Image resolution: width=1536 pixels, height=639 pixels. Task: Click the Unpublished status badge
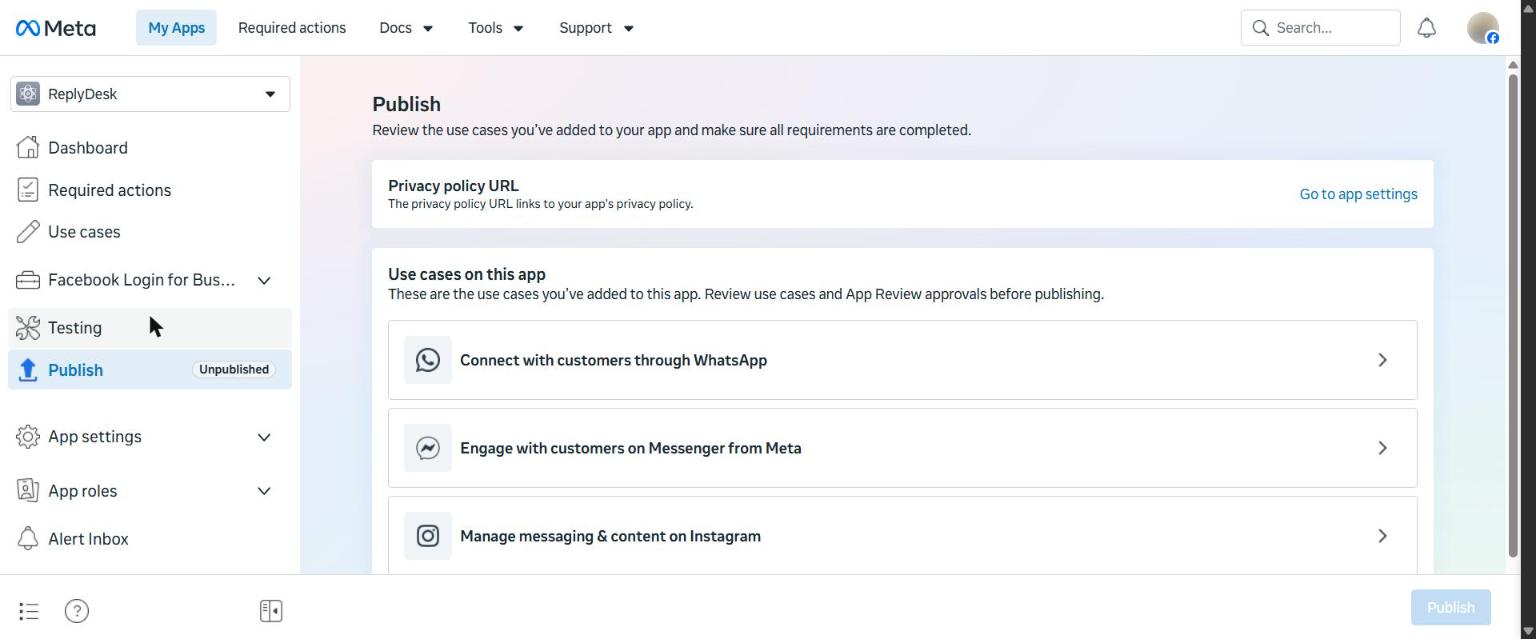[234, 369]
